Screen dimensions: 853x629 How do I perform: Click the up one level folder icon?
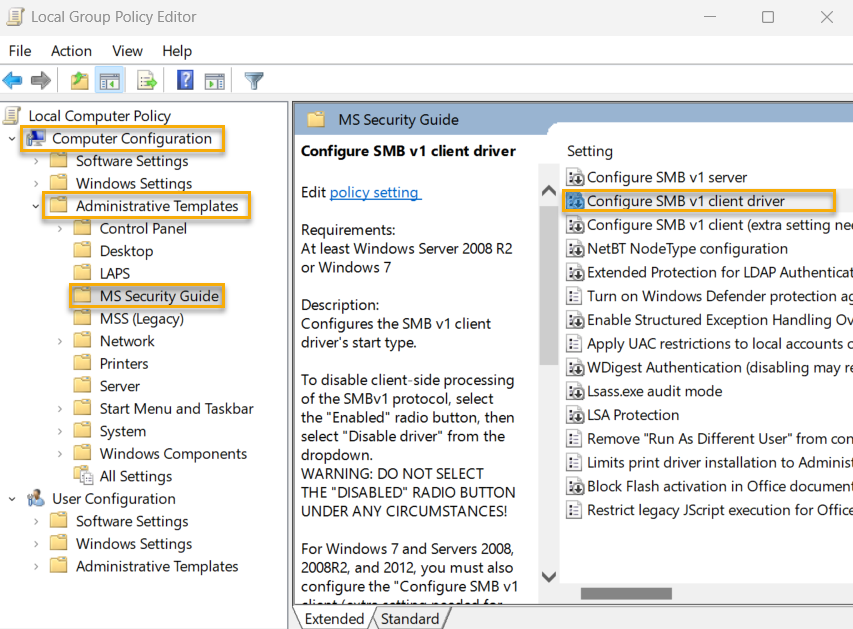tap(78, 81)
